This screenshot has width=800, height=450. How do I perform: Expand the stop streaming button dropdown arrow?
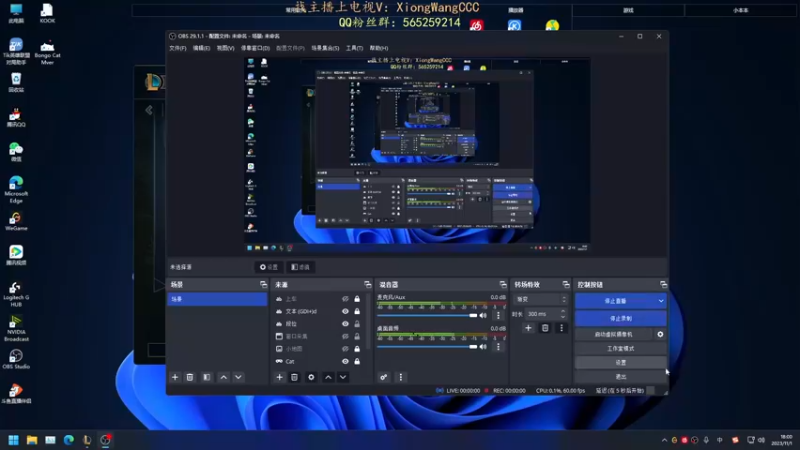pos(661,301)
